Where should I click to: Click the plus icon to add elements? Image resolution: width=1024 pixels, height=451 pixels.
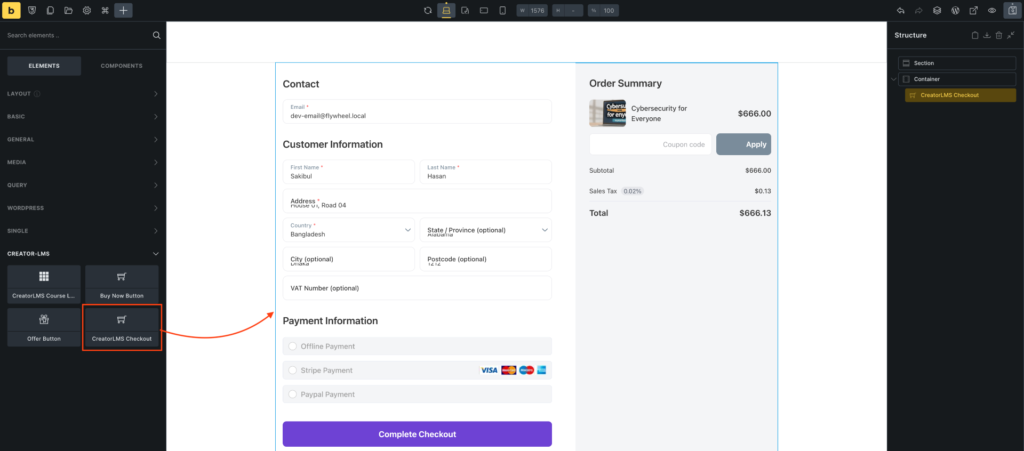122,10
